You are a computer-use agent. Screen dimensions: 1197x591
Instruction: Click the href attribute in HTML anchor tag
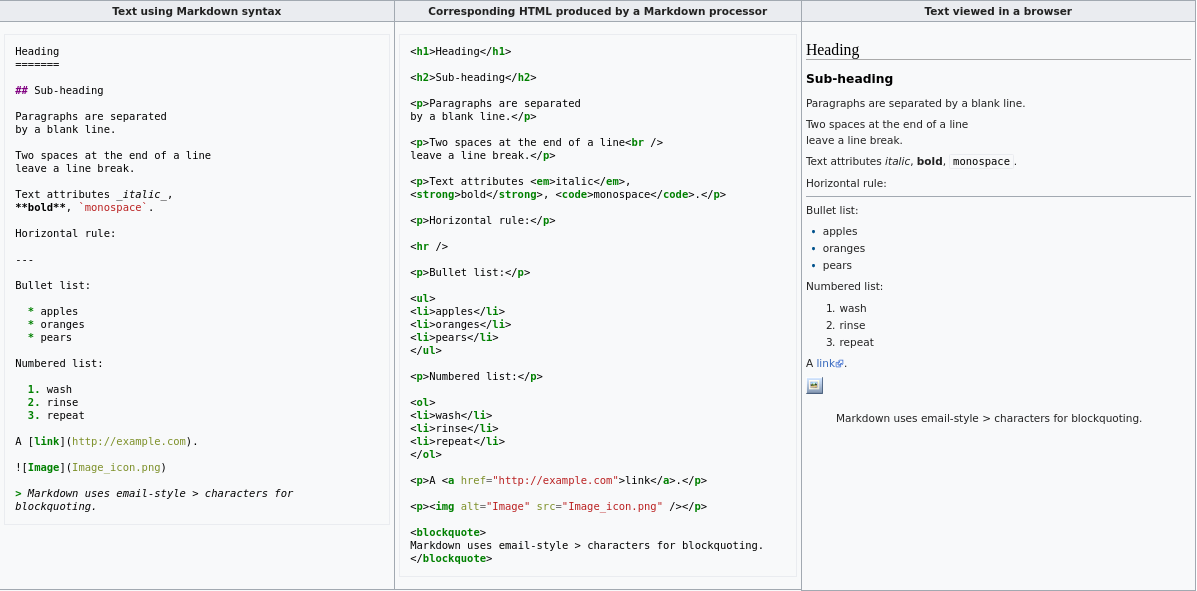pos(474,480)
